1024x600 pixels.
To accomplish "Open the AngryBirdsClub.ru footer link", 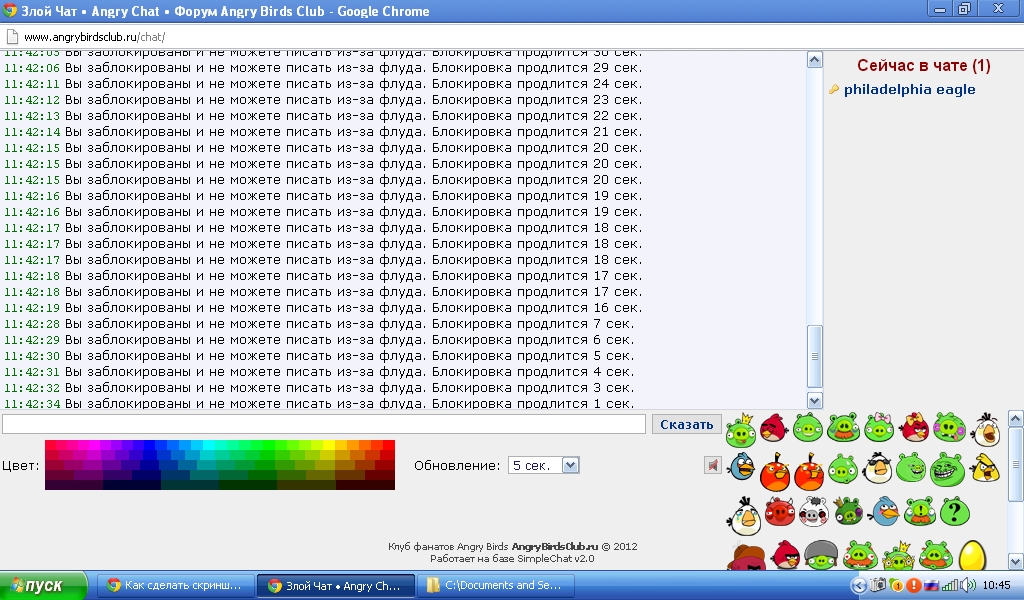I will coord(554,547).
